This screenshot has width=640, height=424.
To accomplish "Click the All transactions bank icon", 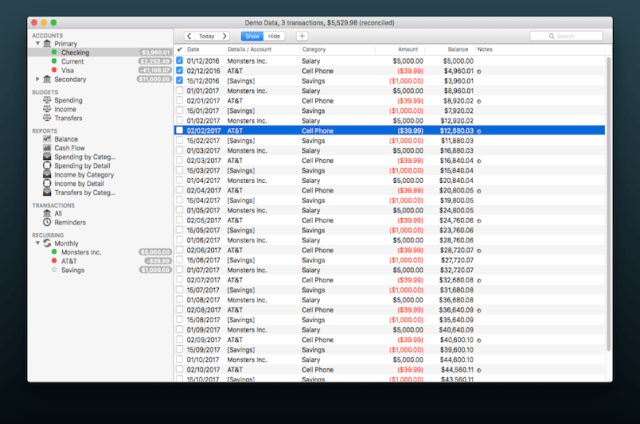I will (47, 213).
